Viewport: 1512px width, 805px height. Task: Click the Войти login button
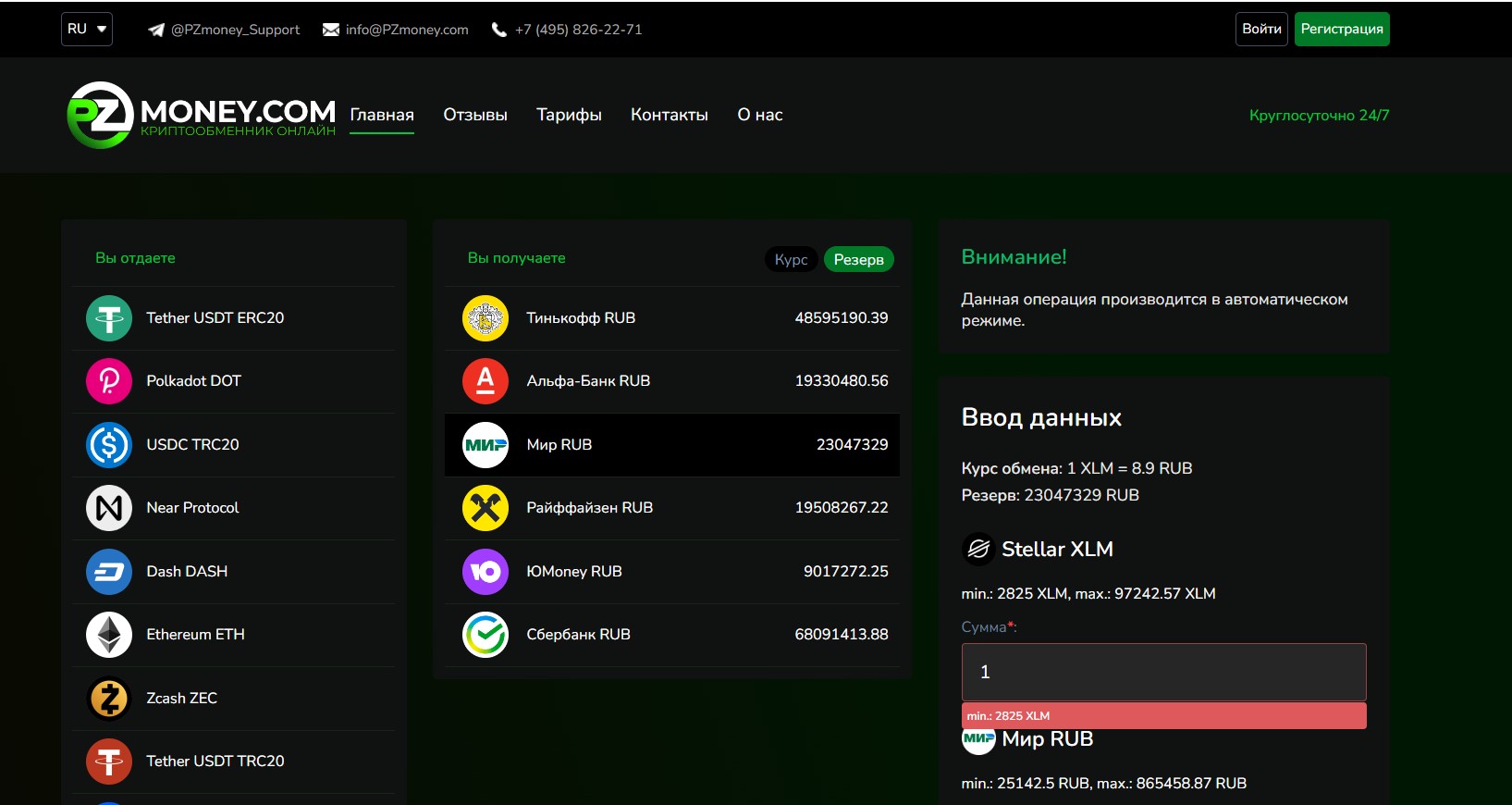click(x=1261, y=30)
